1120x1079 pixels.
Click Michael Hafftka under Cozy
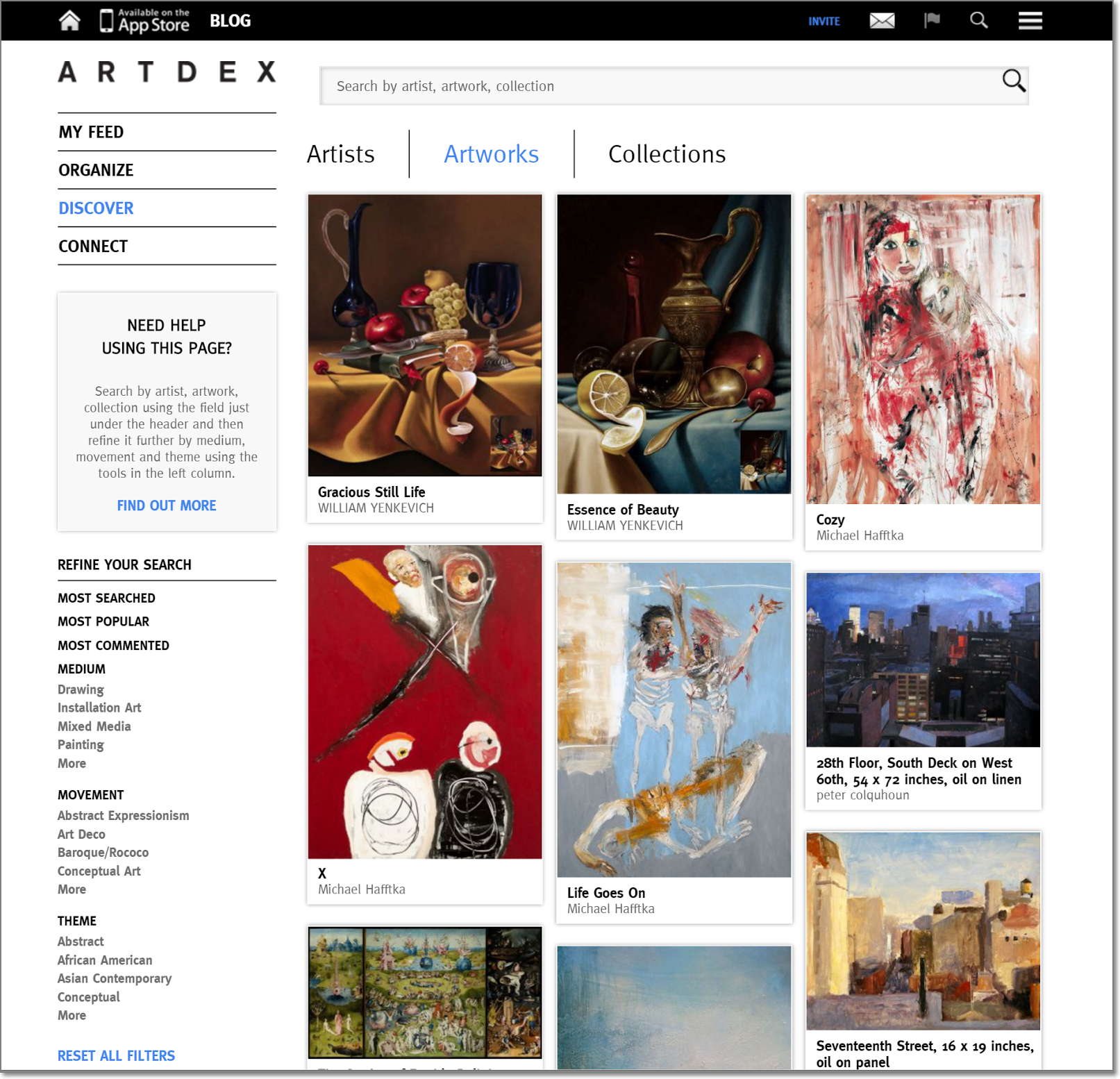click(860, 535)
